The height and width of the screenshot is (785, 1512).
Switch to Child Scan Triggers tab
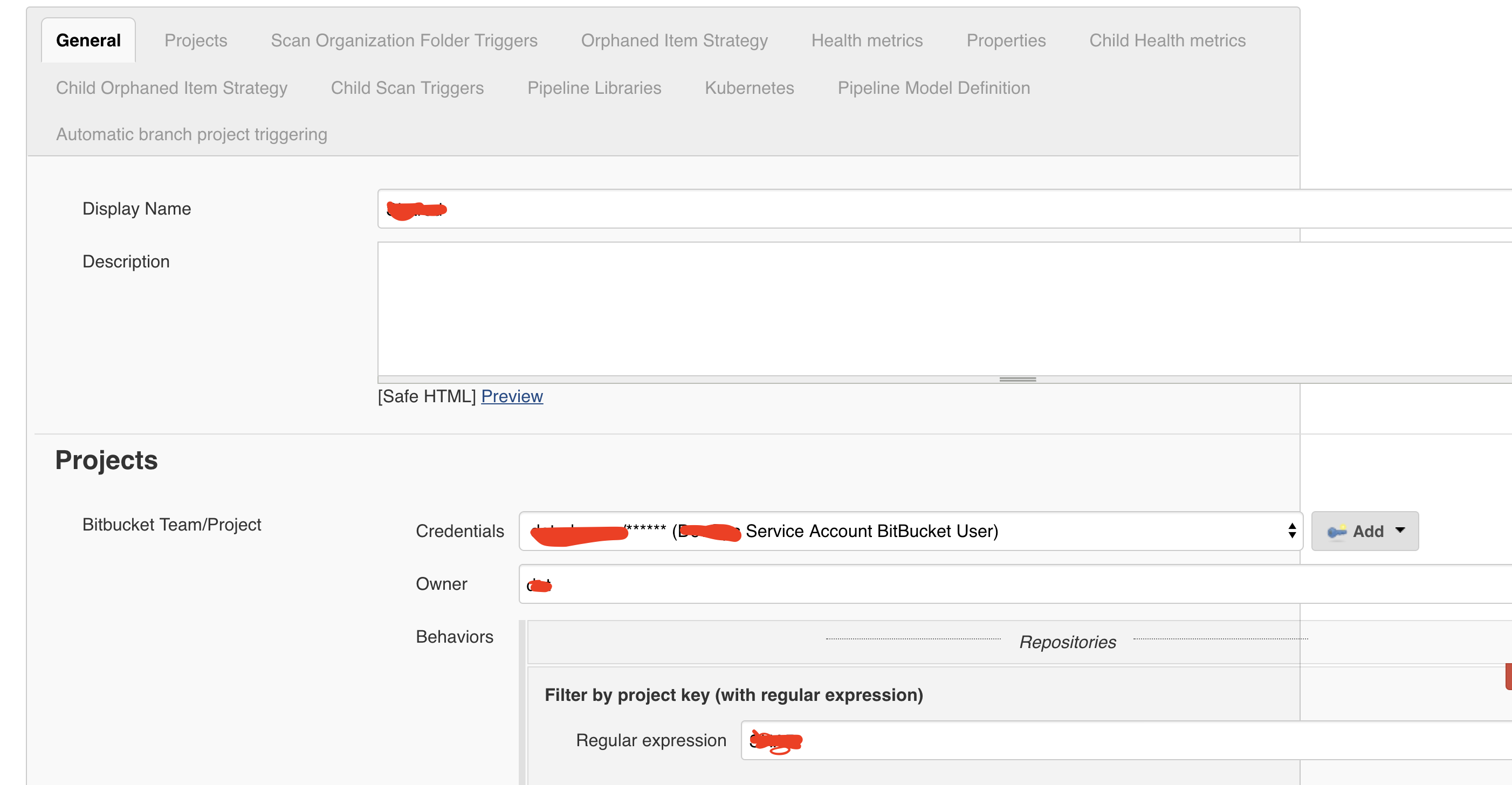[x=407, y=88]
